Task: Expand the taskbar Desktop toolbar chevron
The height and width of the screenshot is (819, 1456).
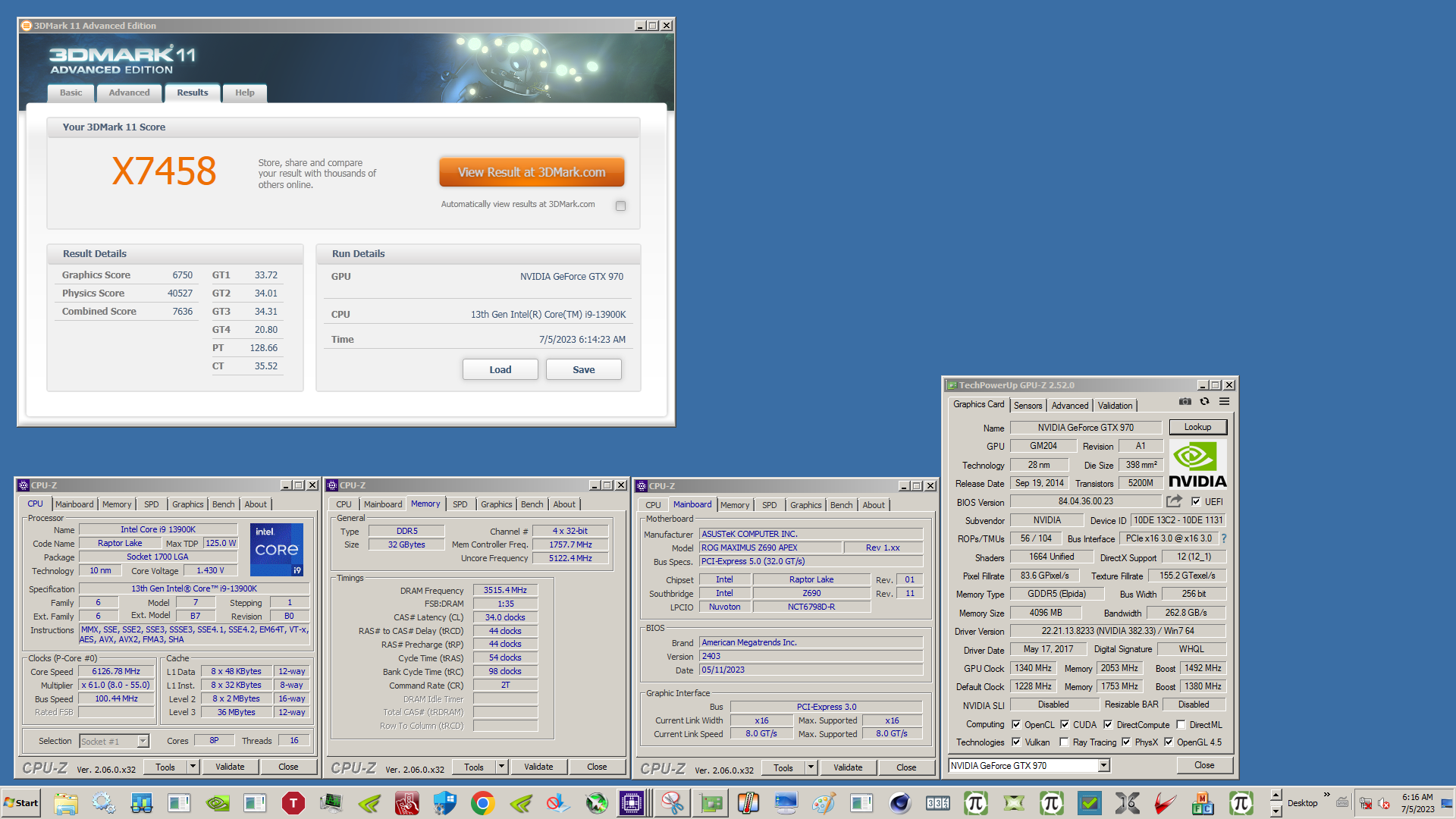Action: (x=1327, y=795)
